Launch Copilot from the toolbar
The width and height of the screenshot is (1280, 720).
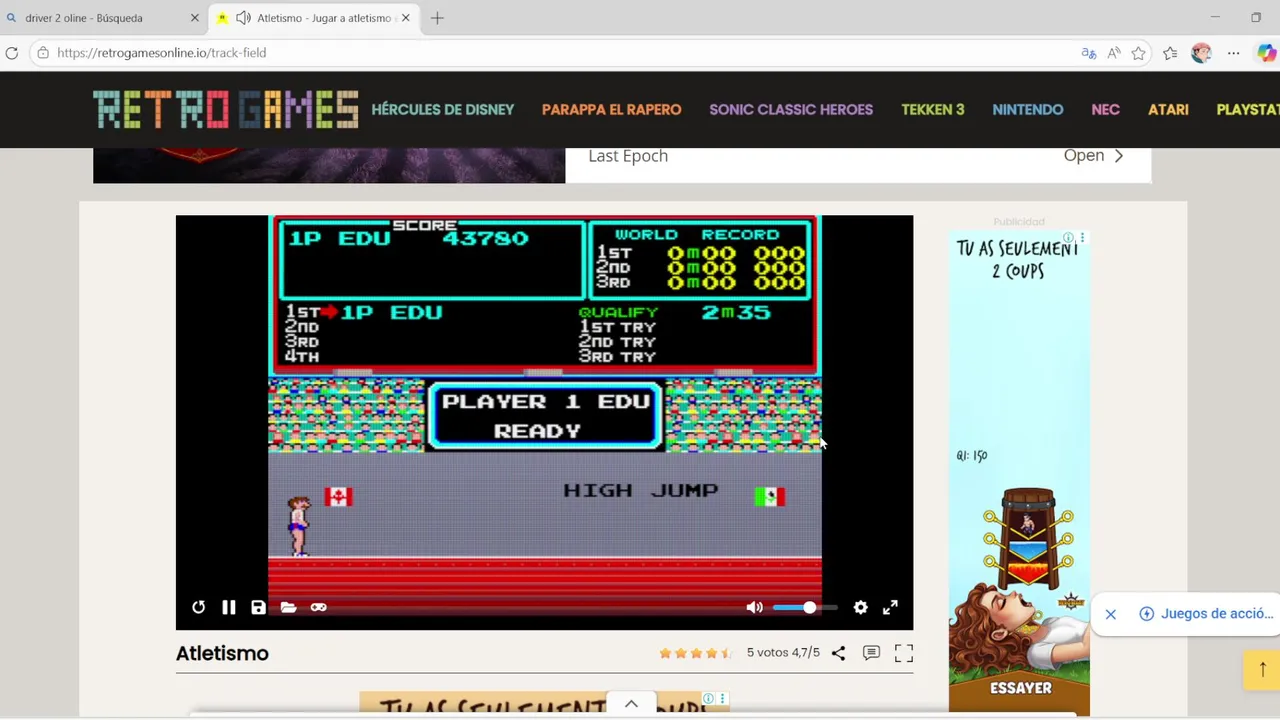pyautogui.click(x=1266, y=53)
